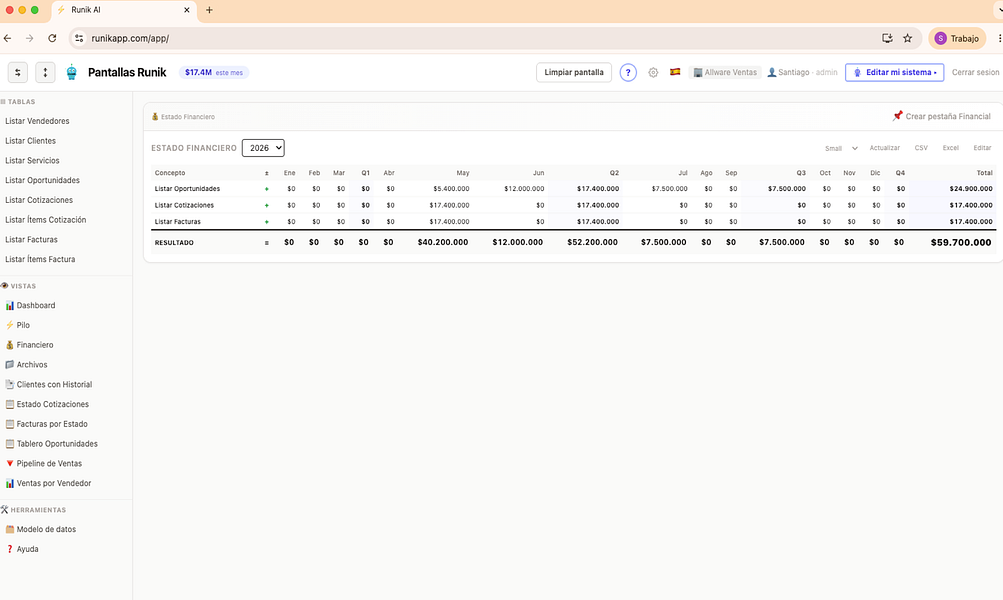Click the Limpiar pantalla button
The height and width of the screenshot is (600, 1003).
(574, 72)
